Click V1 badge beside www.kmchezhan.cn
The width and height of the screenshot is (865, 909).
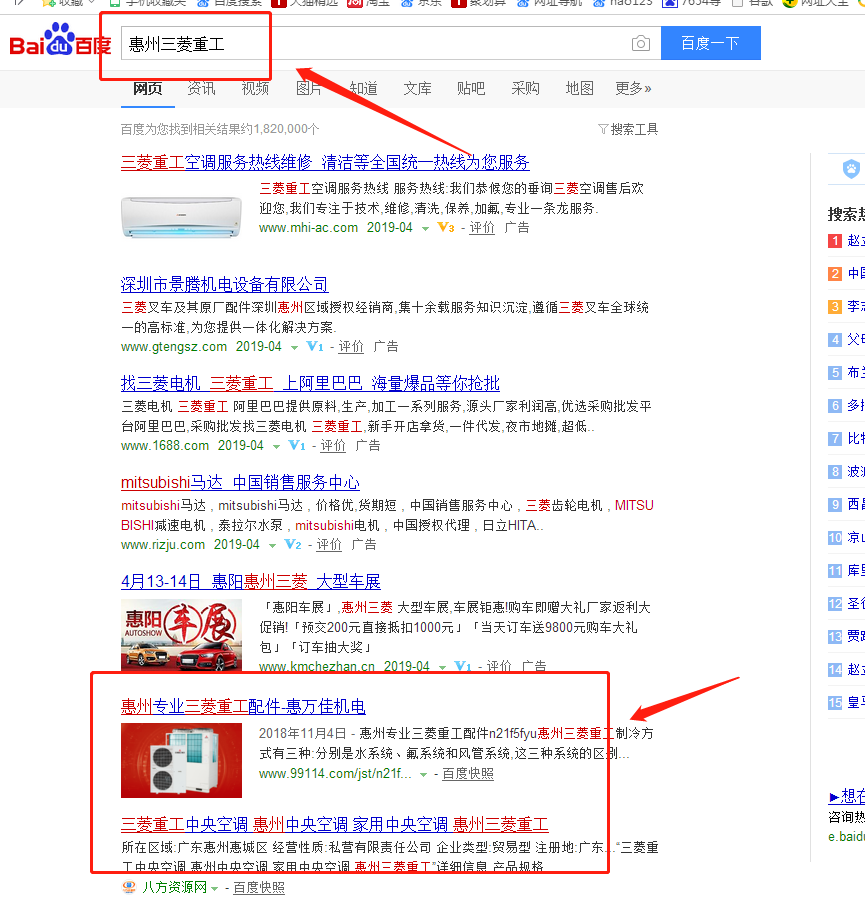pyautogui.click(x=463, y=666)
